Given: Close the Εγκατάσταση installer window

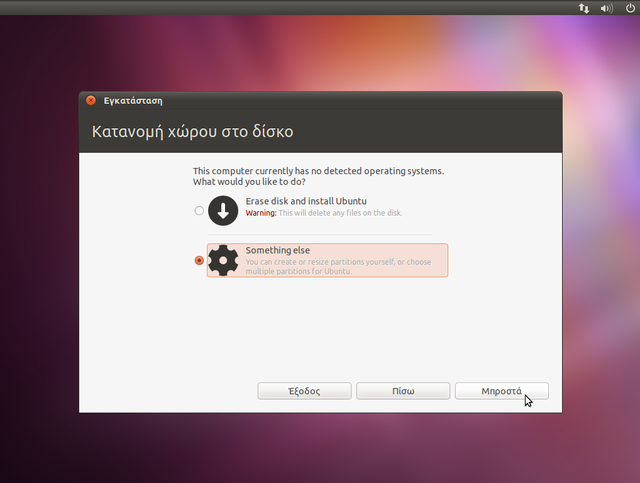Looking at the screenshot, I should point(91,100).
